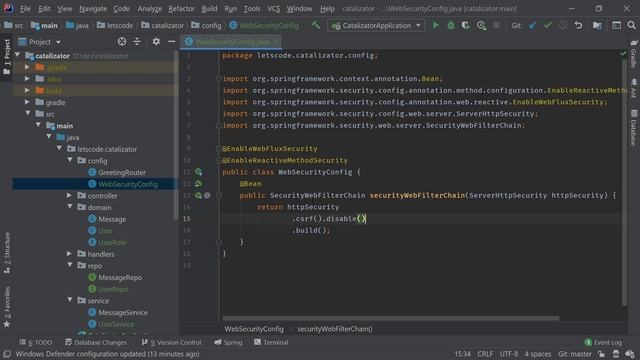Toggle file read-only lock icon in status bar
640x360 pixels.
(601, 354)
